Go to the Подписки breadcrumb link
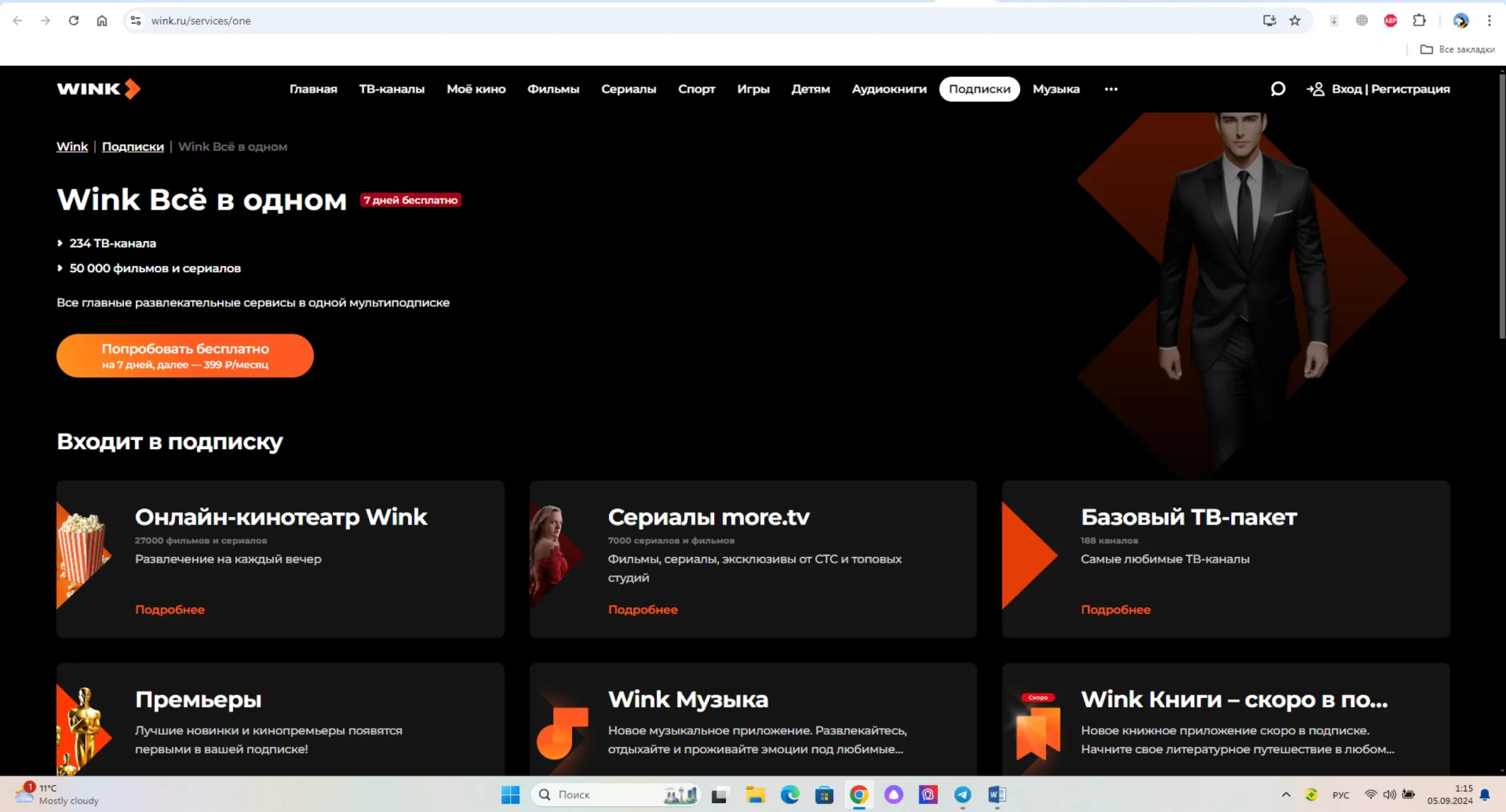The image size is (1506, 812). pos(133,146)
